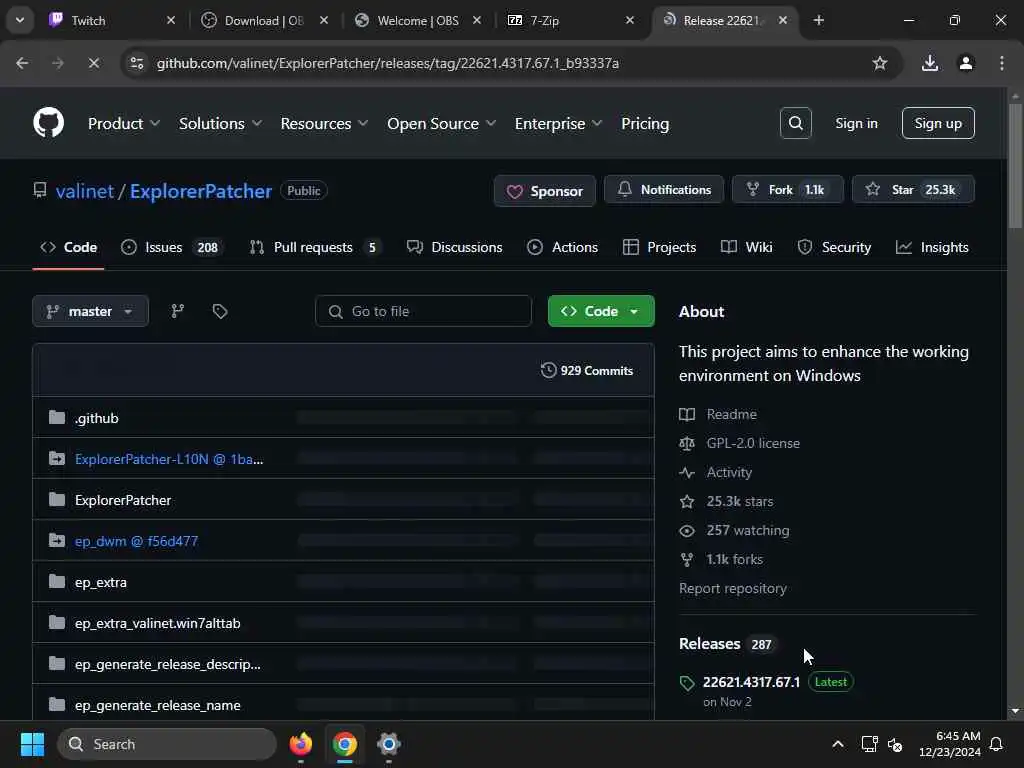Open the ExplorerPatcher folder

123,500
